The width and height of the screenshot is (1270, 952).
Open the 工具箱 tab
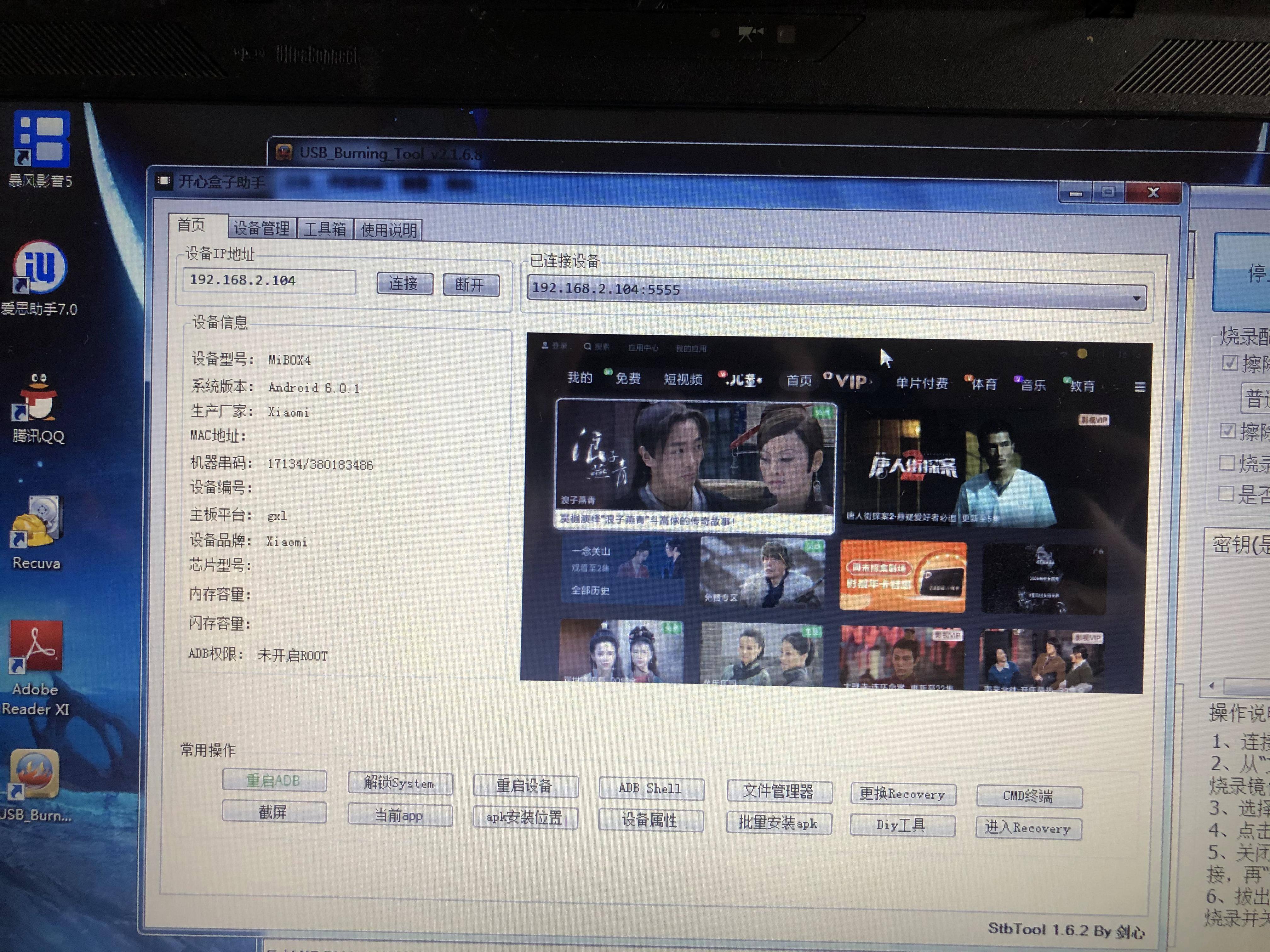325,229
